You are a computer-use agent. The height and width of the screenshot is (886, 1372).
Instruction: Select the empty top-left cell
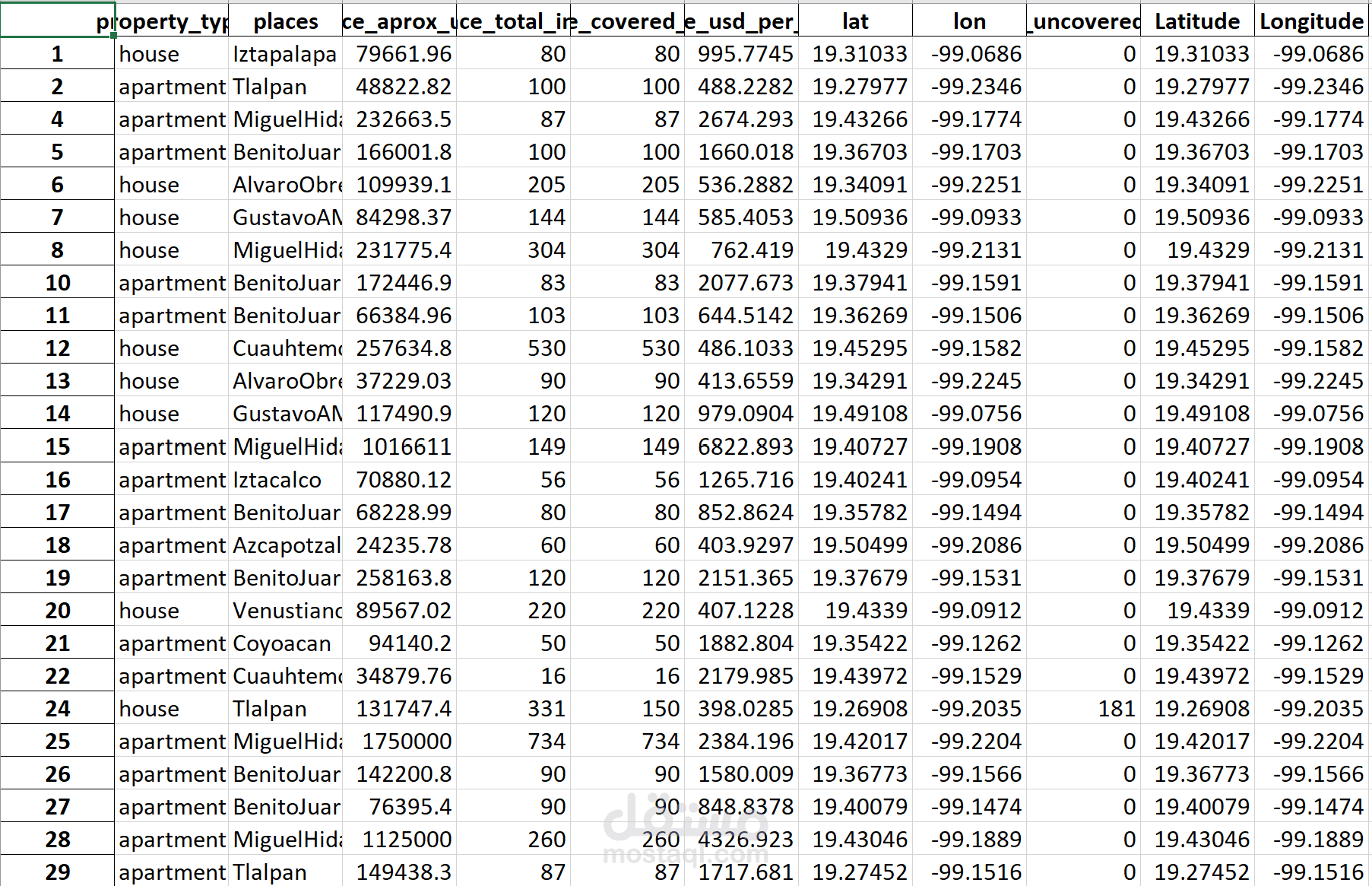[57, 21]
